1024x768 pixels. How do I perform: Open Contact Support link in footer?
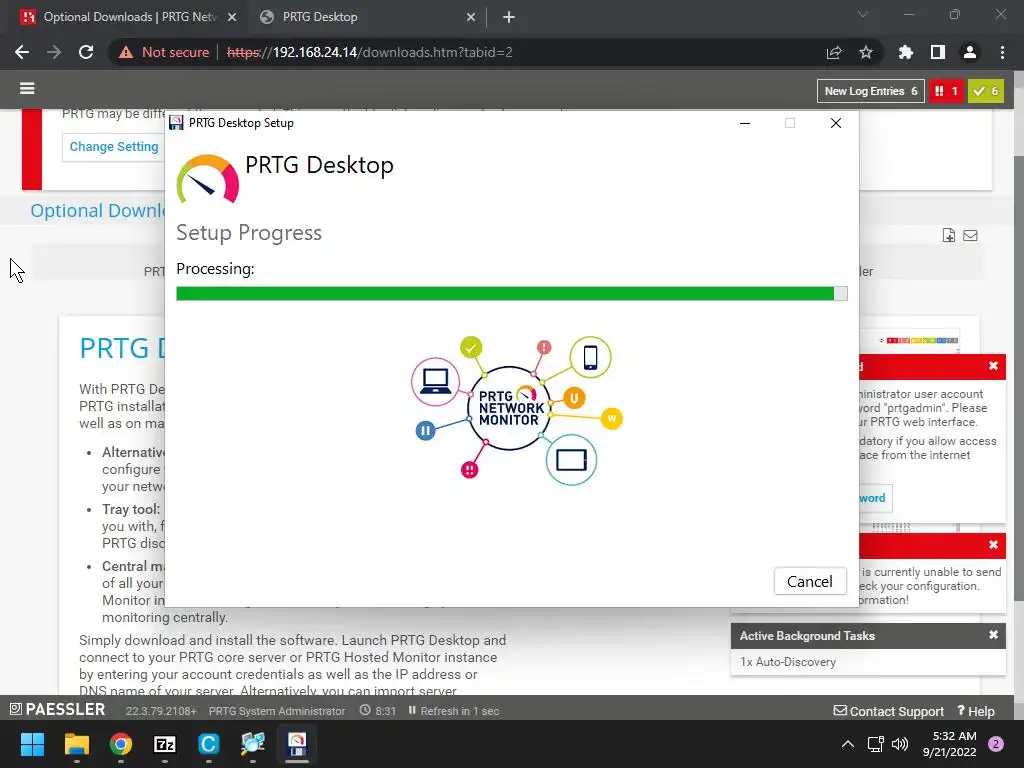(889, 711)
